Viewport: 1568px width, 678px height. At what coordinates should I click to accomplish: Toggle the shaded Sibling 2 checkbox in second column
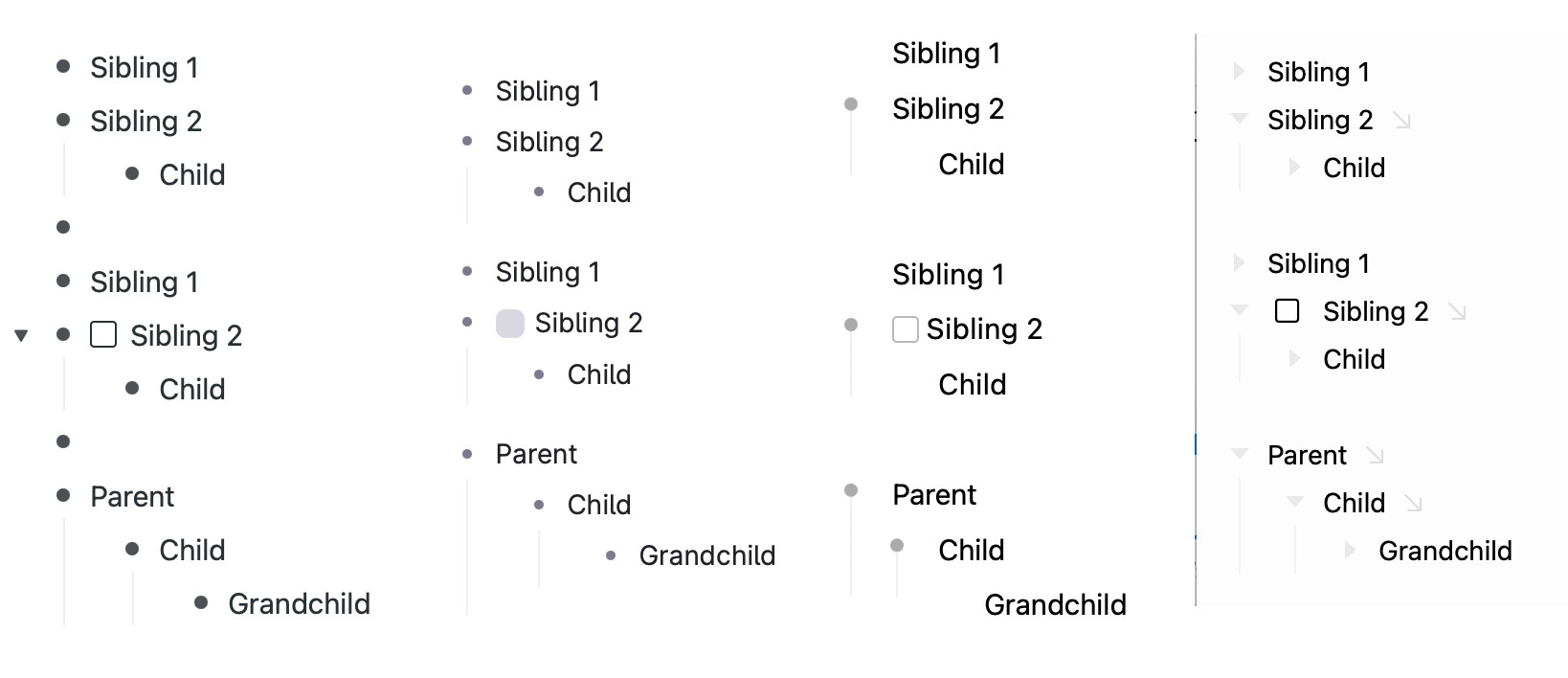coord(510,324)
